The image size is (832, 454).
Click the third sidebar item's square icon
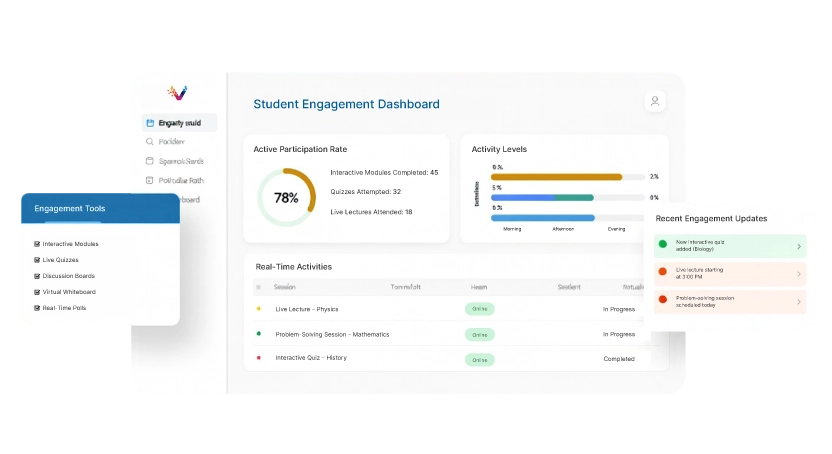pyautogui.click(x=150, y=161)
